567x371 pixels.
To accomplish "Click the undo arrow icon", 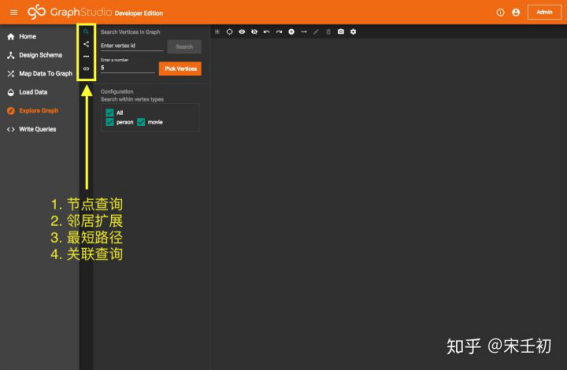I will [267, 32].
